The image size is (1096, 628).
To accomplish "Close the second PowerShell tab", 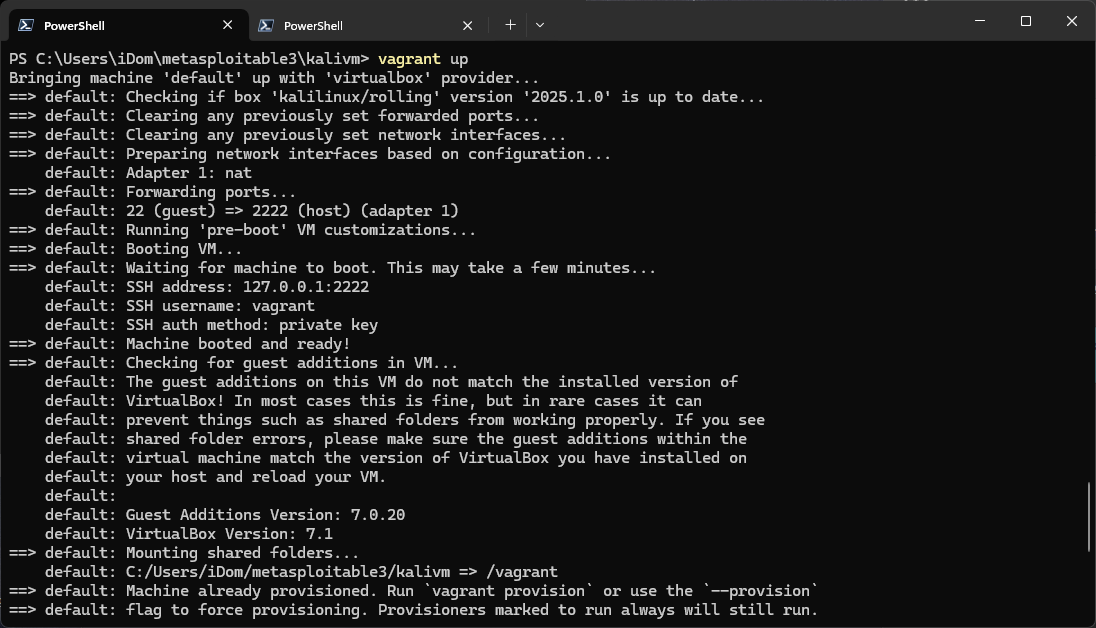I will coord(468,25).
